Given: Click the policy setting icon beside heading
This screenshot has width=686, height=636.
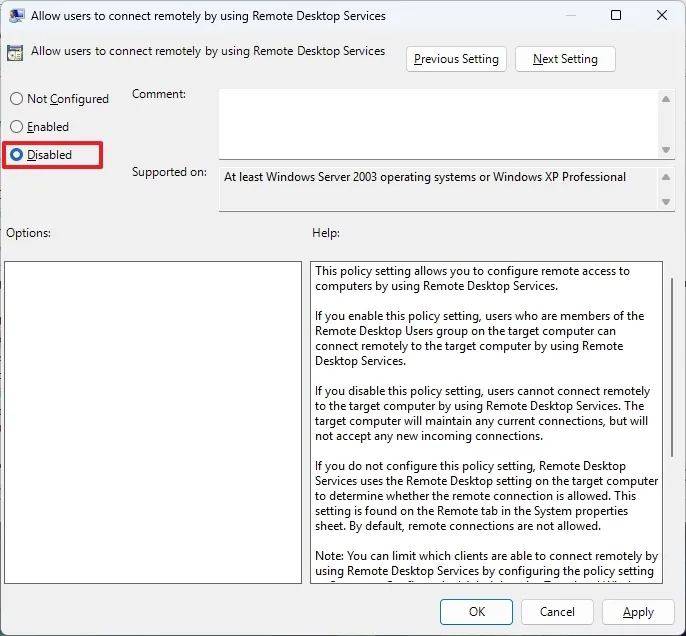Looking at the screenshot, I should pyautogui.click(x=15, y=52).
